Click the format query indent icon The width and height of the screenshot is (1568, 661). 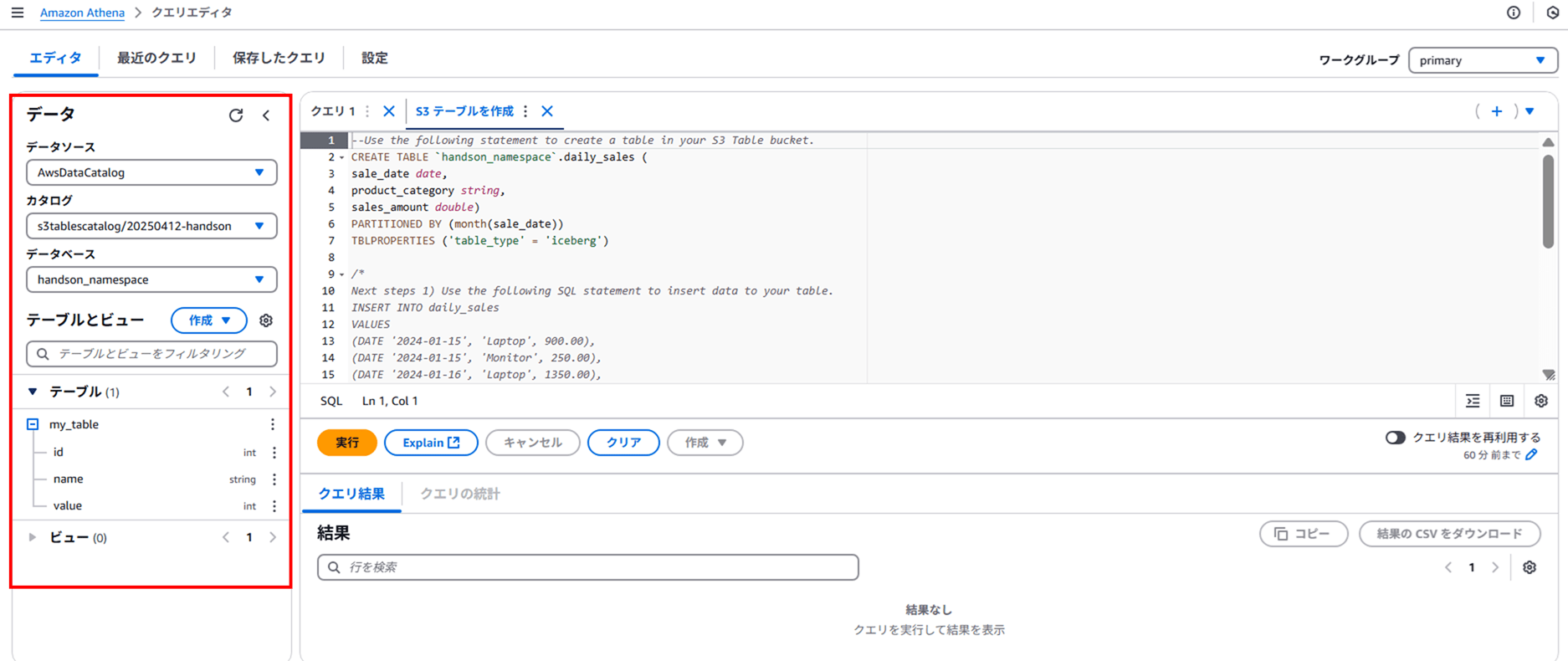[x=1473, y=401]
